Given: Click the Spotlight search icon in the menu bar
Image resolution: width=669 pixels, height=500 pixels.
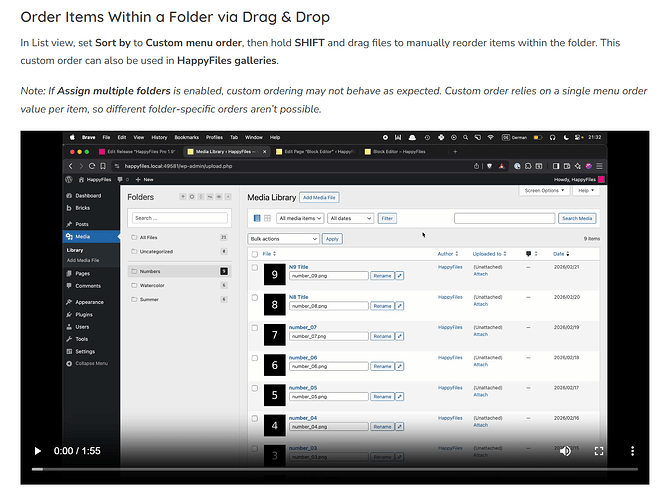Looking at the screenshot, I should point(465,137).
